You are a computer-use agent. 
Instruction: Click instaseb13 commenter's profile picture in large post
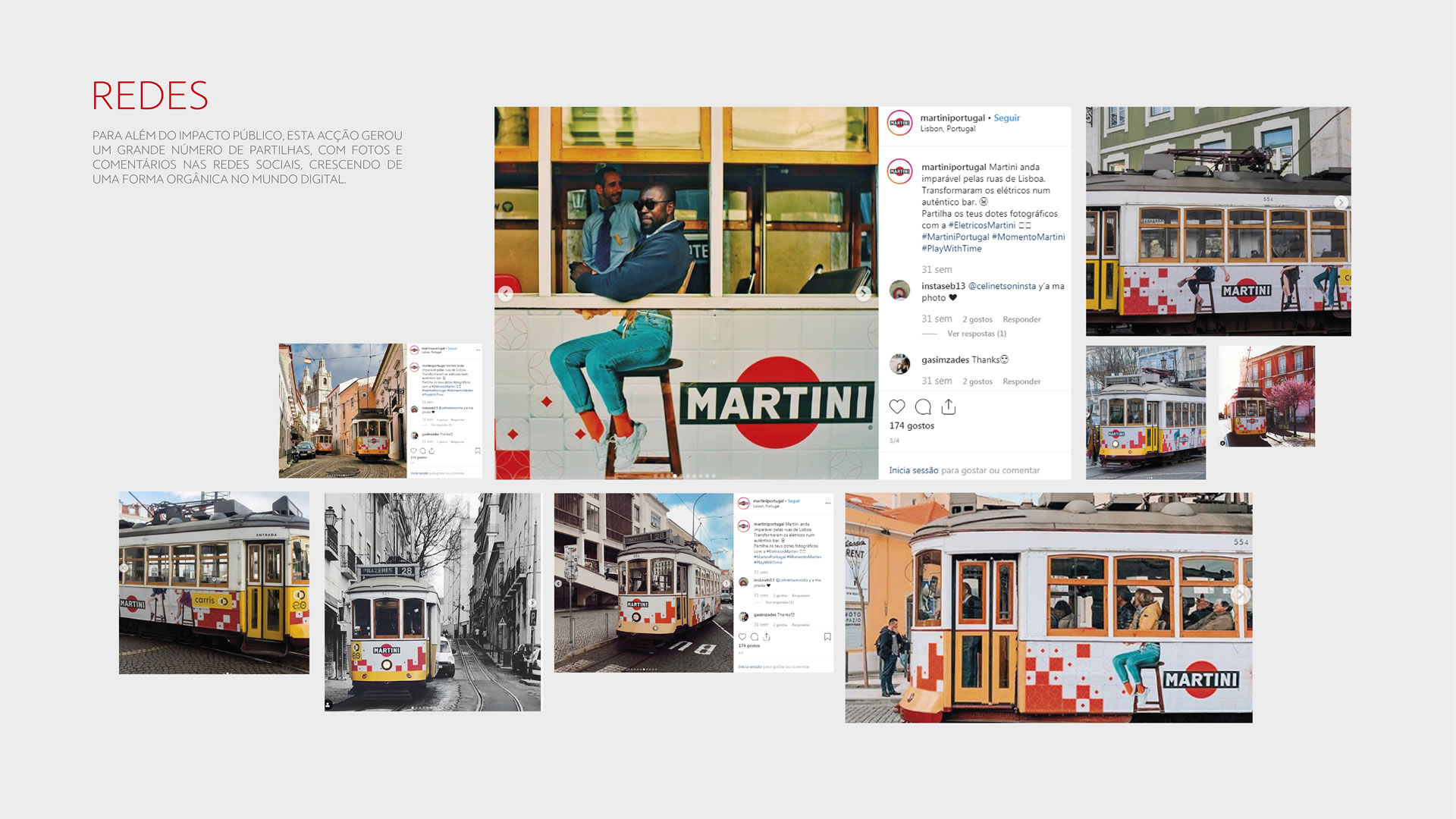point(899,291)
